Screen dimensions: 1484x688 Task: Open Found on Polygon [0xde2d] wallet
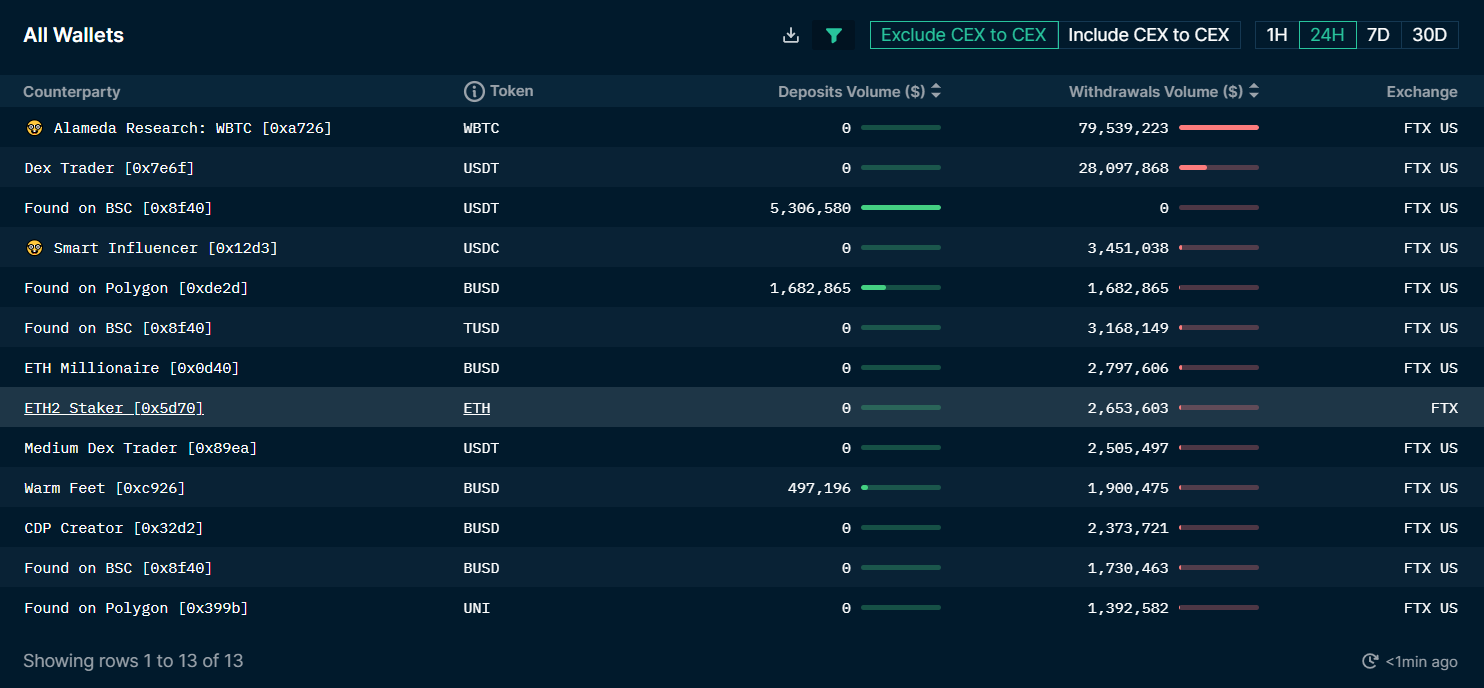136,288
